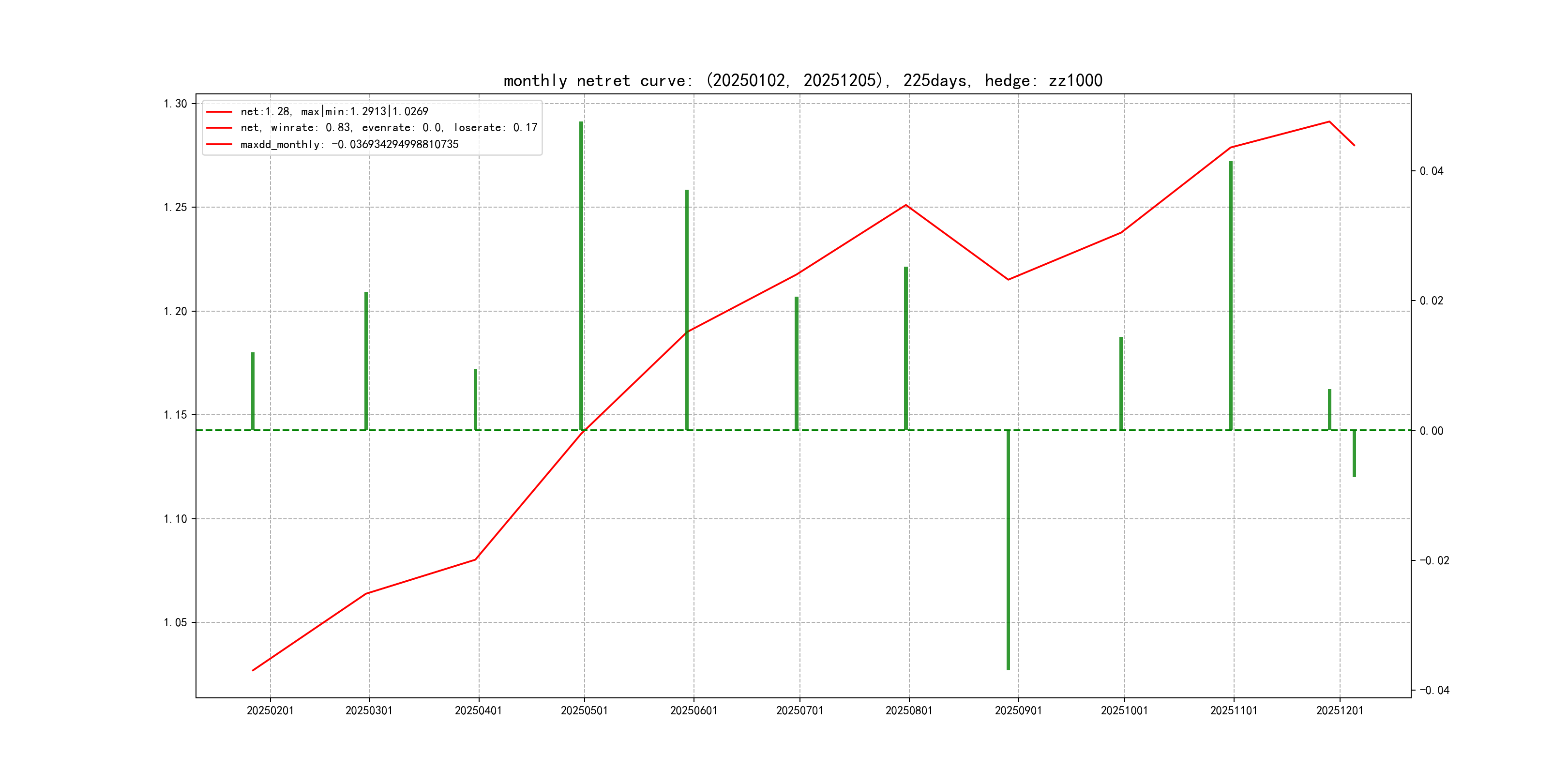Click the 20250701 x-axis label
The height and width of the screenshot is (784, 1568).
click(x=799, y=711)
